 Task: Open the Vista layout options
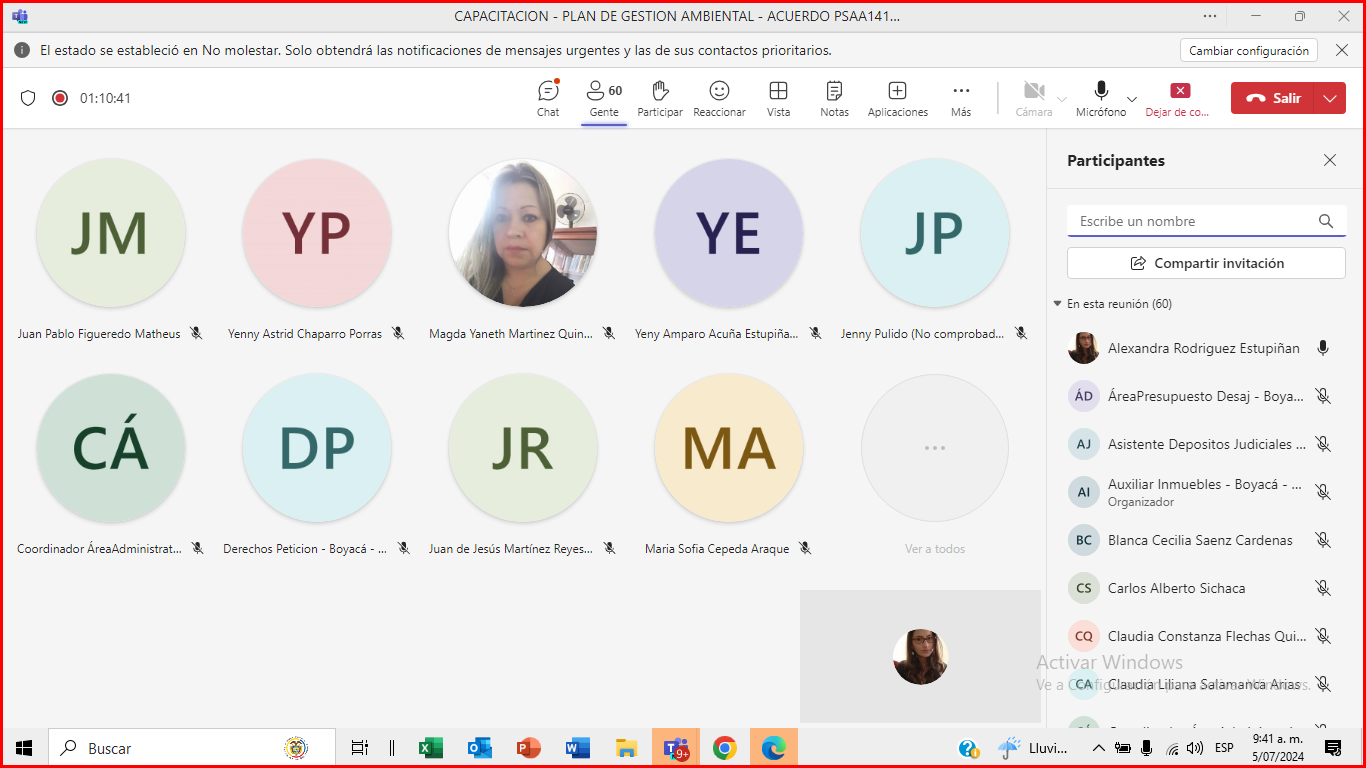click(778, 98)
